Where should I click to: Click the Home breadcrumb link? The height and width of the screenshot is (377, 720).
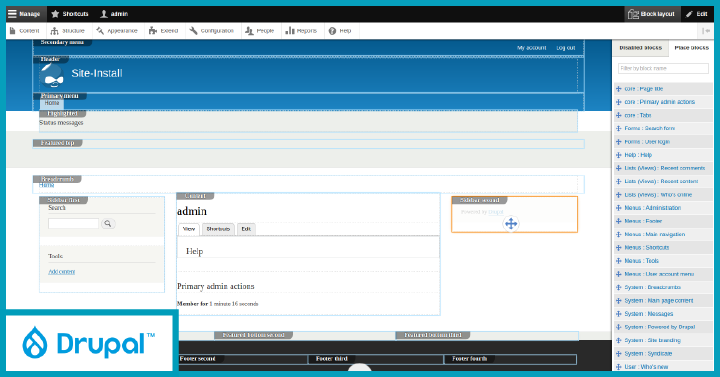click(x=46, y=185)
